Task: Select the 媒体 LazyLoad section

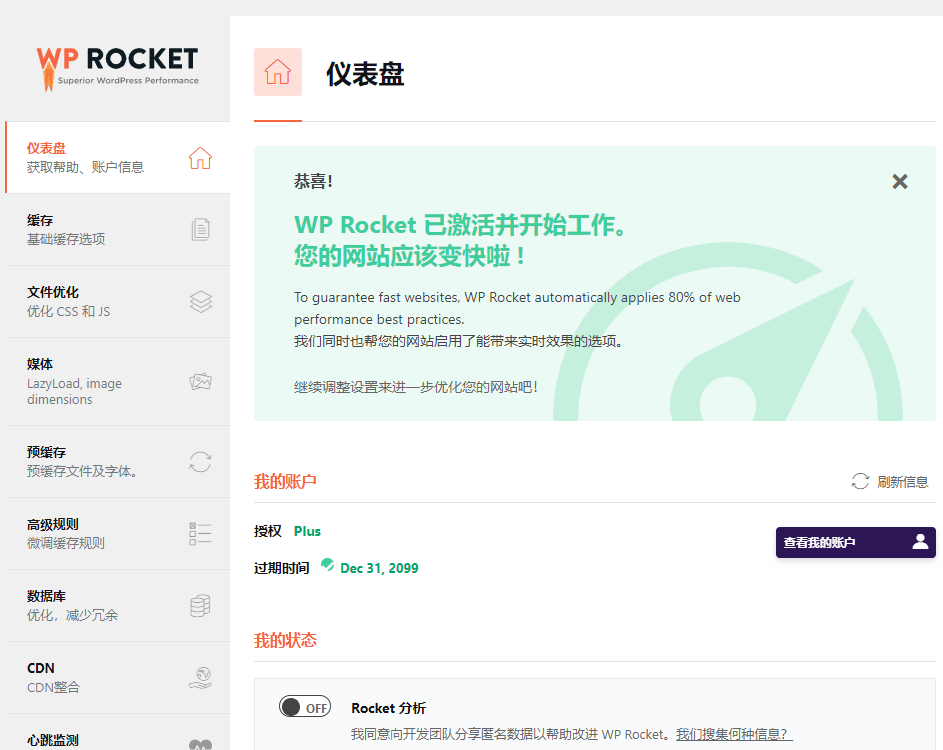Action: coord(118,382)
